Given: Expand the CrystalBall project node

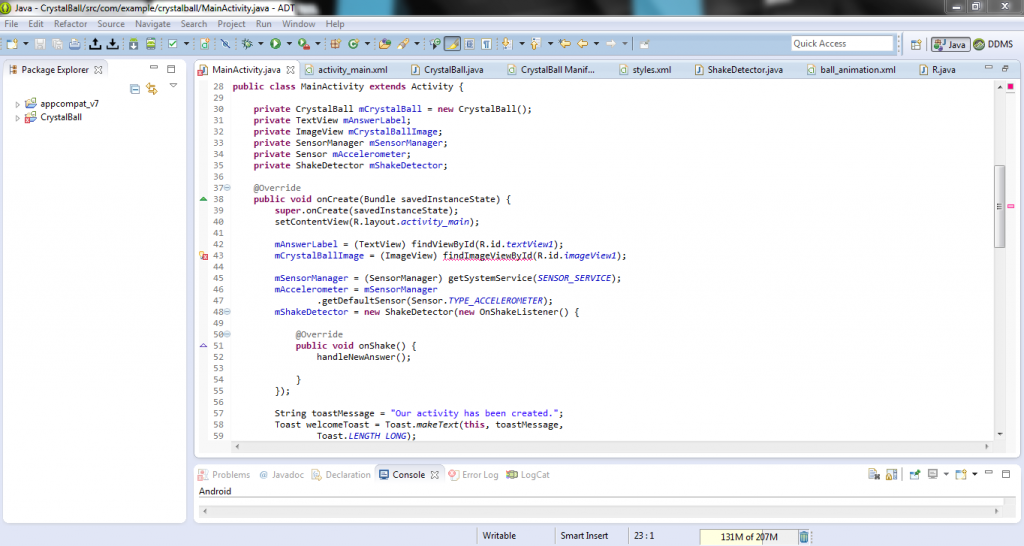Looking at the screenshot, I should [18, 118].
